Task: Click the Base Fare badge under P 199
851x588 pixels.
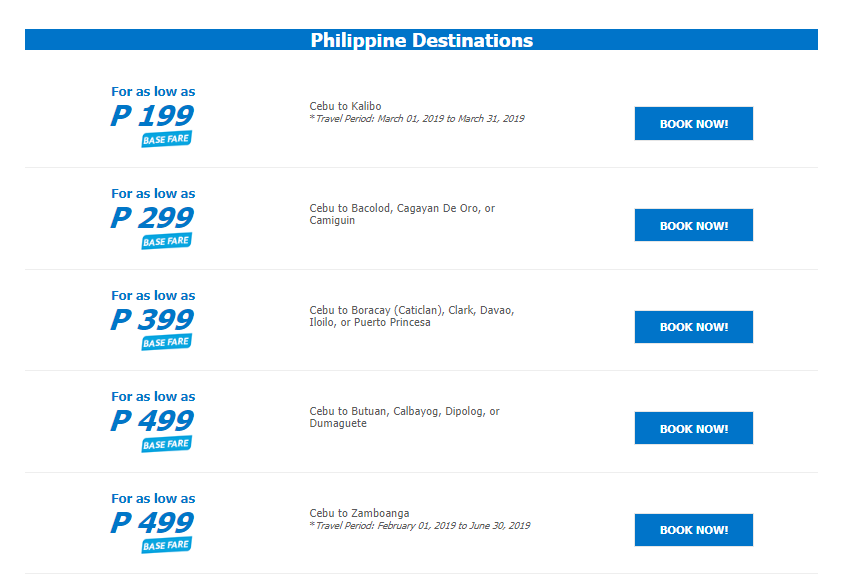Action: coord(166,139)
